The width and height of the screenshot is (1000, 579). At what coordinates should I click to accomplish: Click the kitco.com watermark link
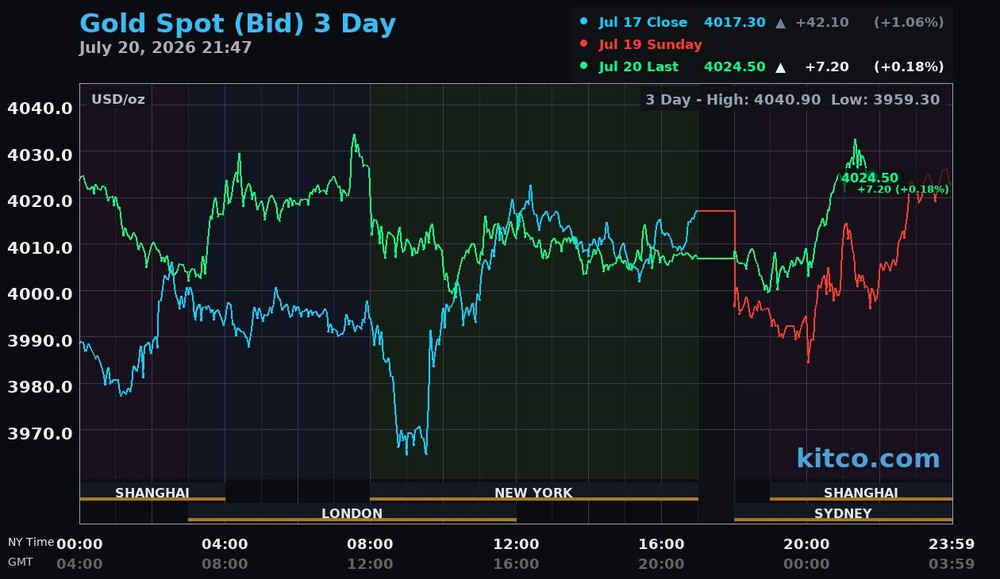868,458
